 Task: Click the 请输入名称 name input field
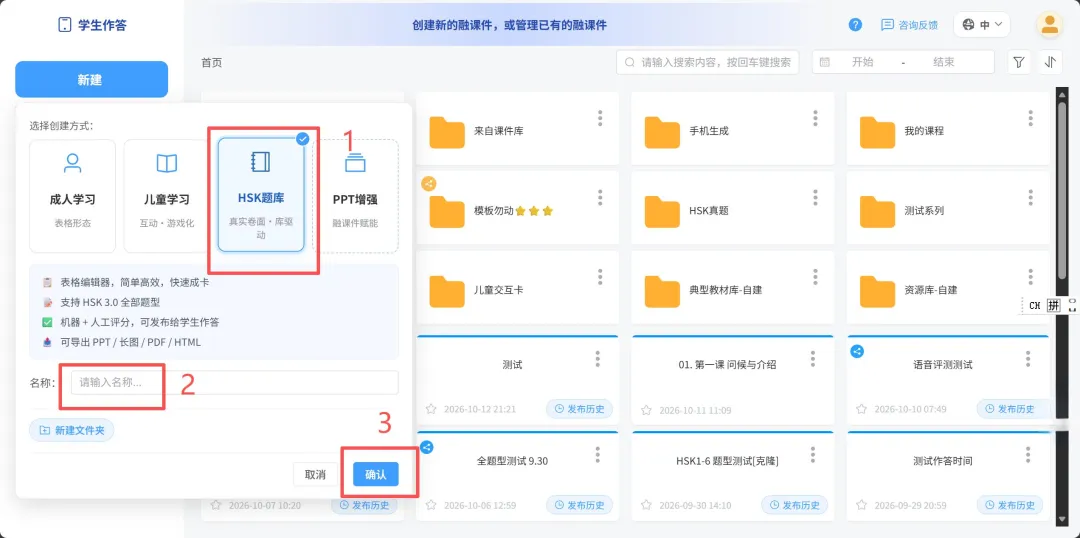pyautogui.click(x=234, y=382)
